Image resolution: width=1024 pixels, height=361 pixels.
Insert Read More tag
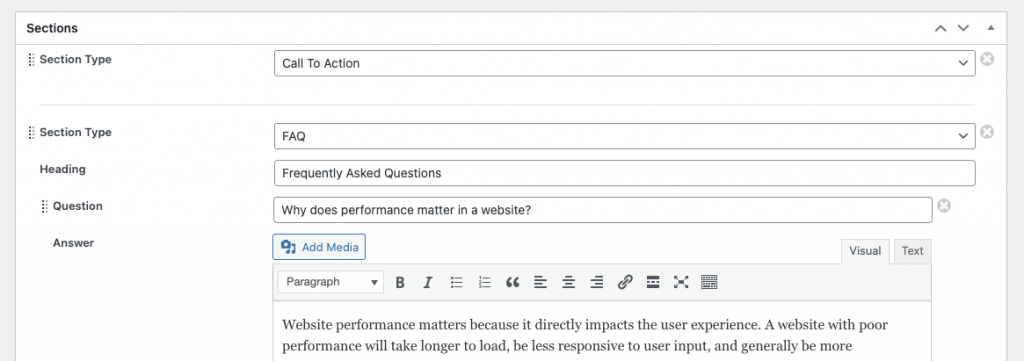pos(652,282)
